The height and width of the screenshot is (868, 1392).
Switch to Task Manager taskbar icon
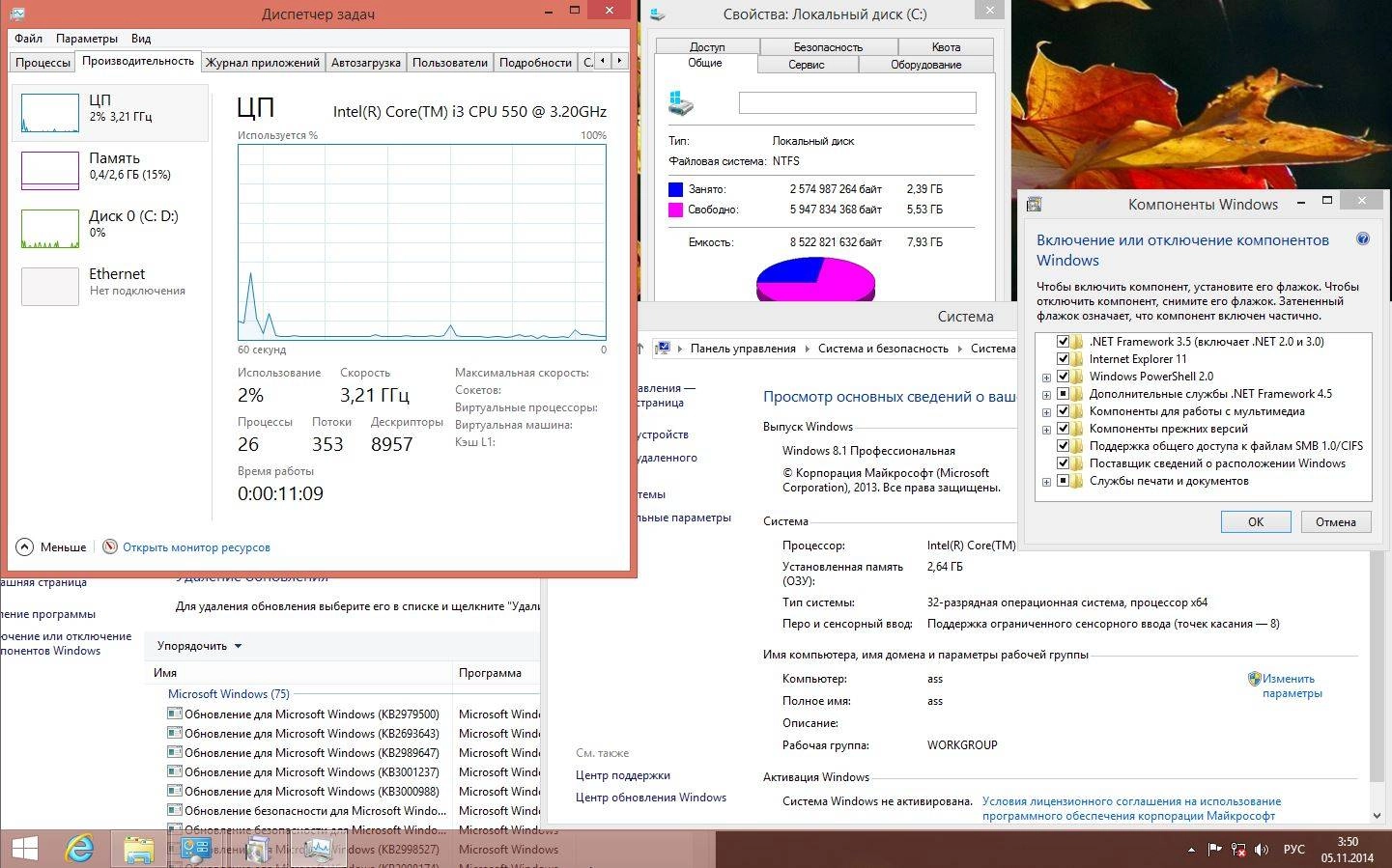tap(318, 850)
